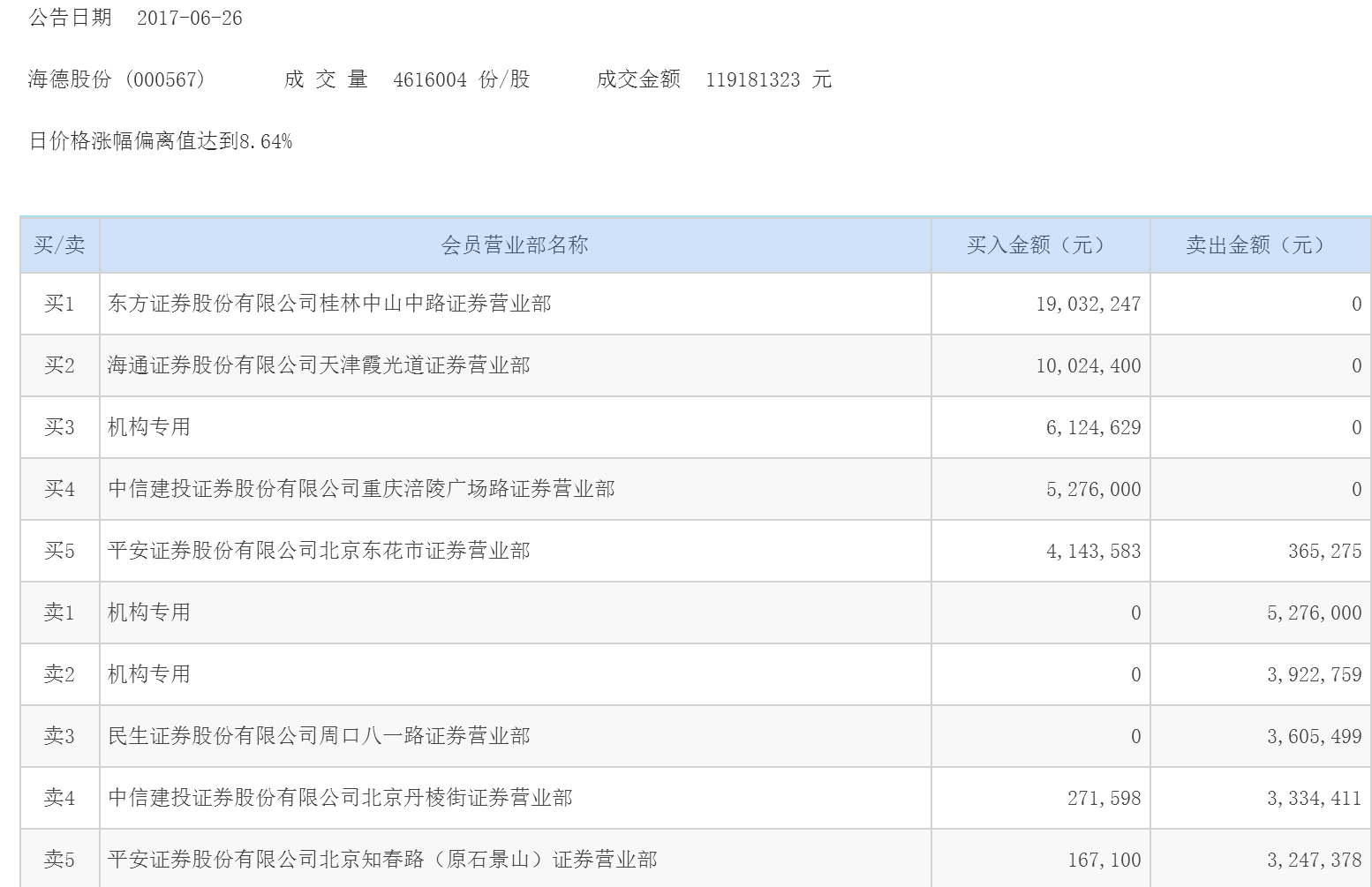Click 机构专用 in the 卖1 row
This screenshot has height=887, width=1372.
click(x=149, y=613)
